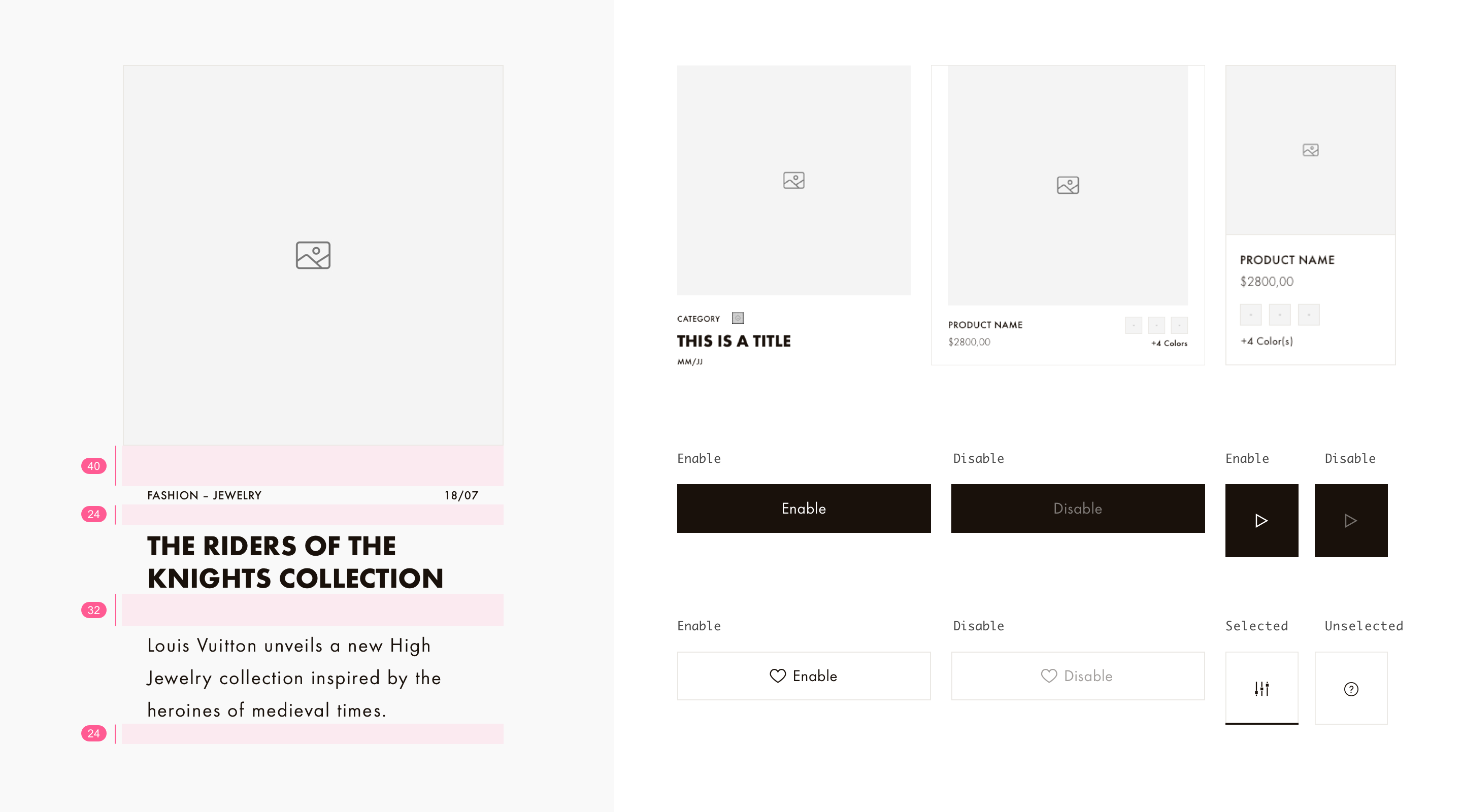This screenshot has height=812, width=1462.
Task: Click the image placeholder icon on first product card
Action: [795, 180]
